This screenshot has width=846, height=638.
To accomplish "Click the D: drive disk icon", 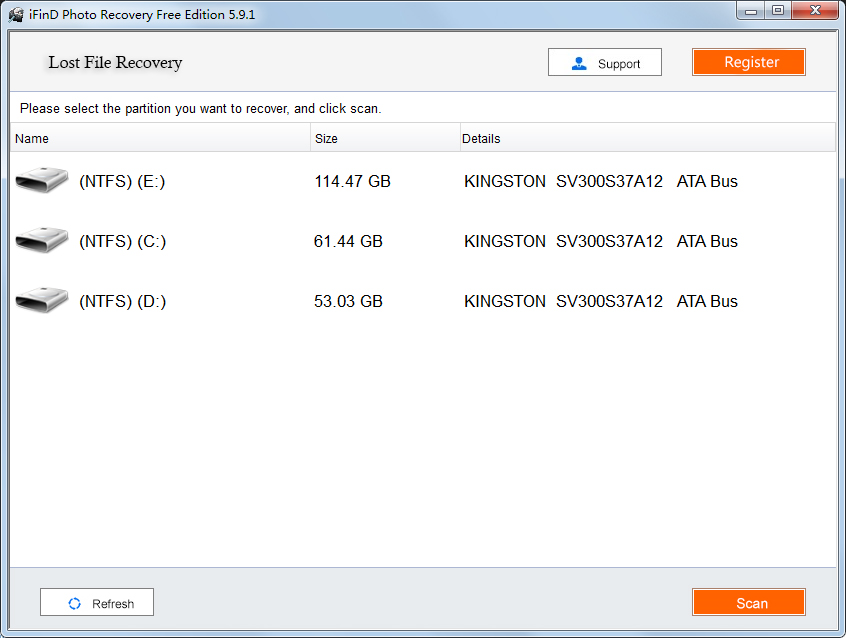I will pyautogui.click(x=42, y=301).
